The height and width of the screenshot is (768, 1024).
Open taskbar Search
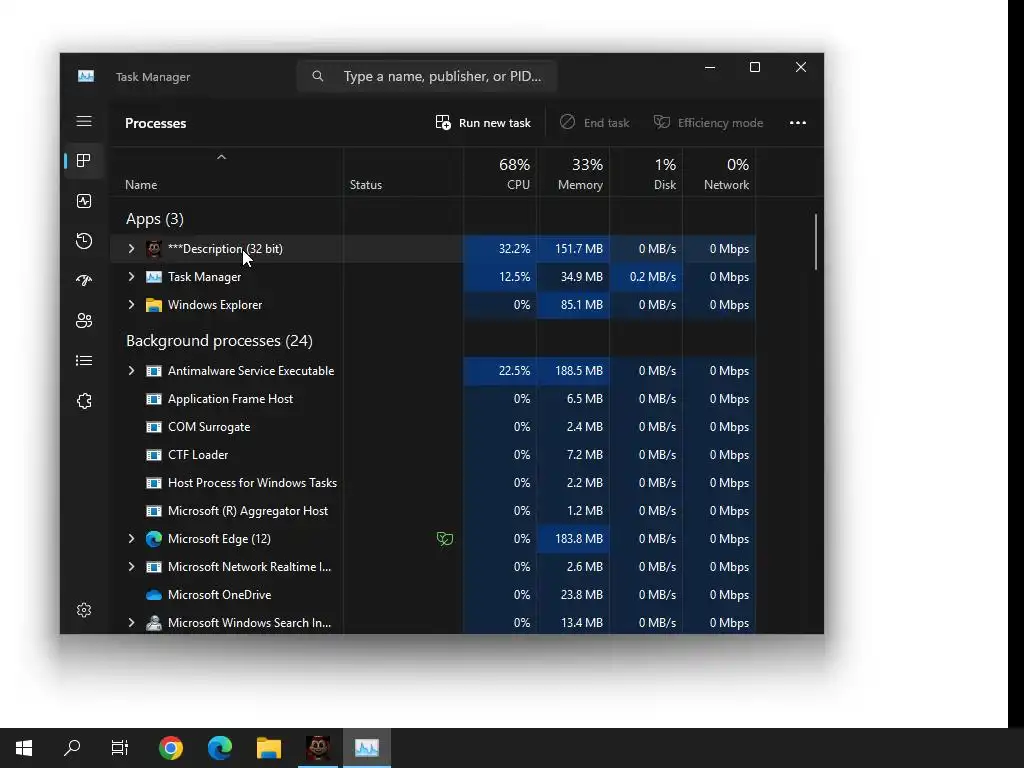tap(72, 748)
